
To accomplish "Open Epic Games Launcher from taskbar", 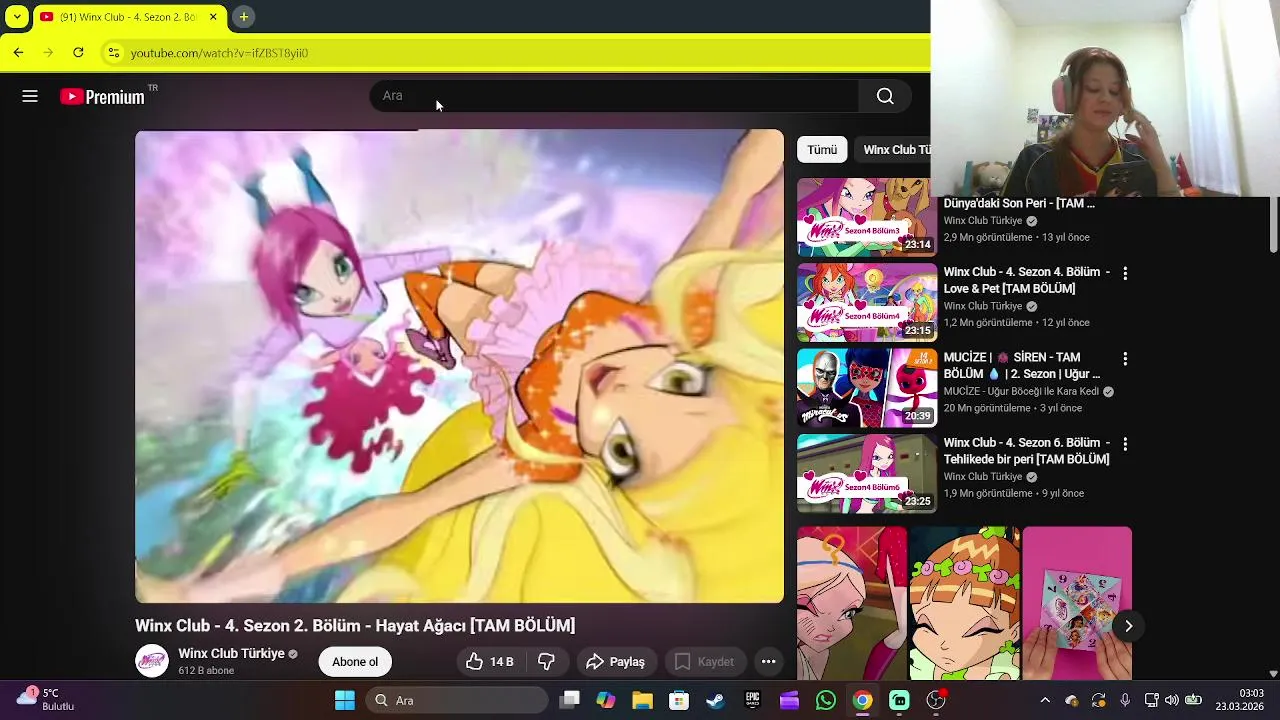I will [x=752, y=701].
